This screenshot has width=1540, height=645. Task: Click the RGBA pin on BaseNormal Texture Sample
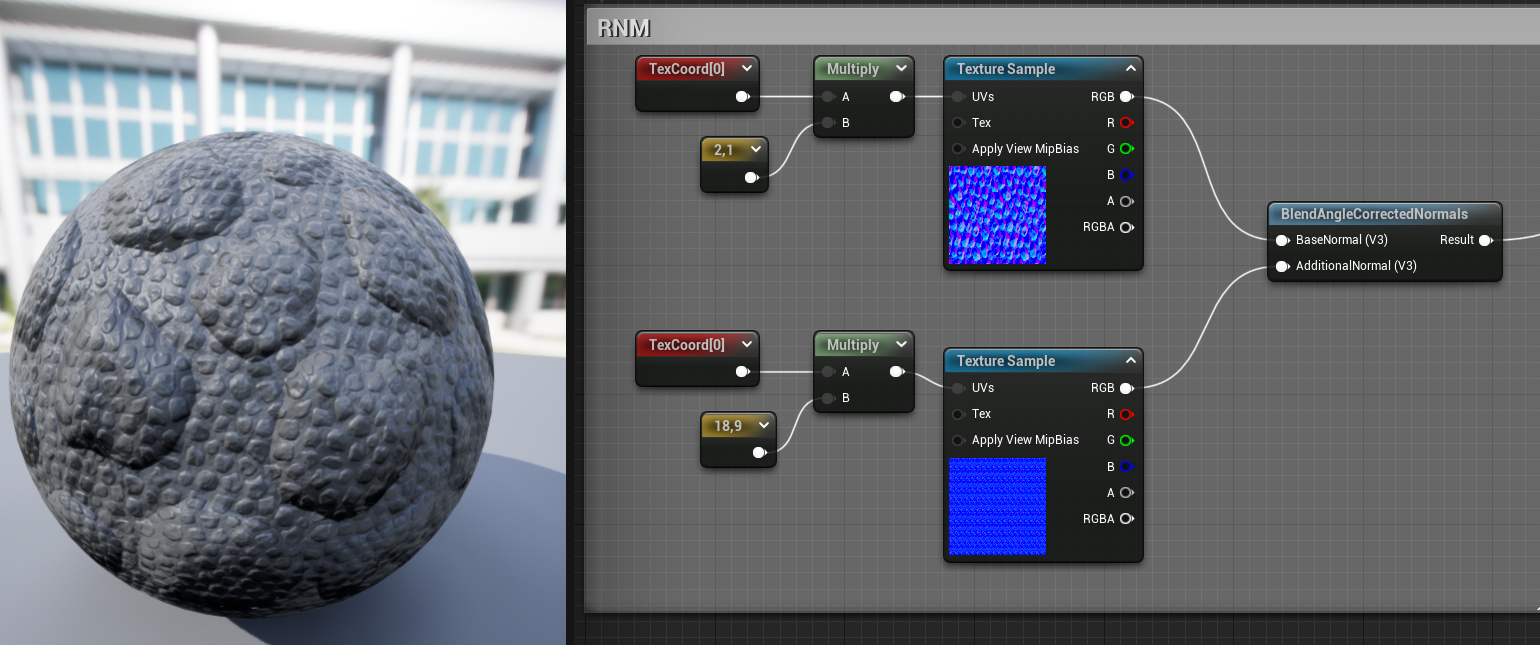[x=1126, y=227]
